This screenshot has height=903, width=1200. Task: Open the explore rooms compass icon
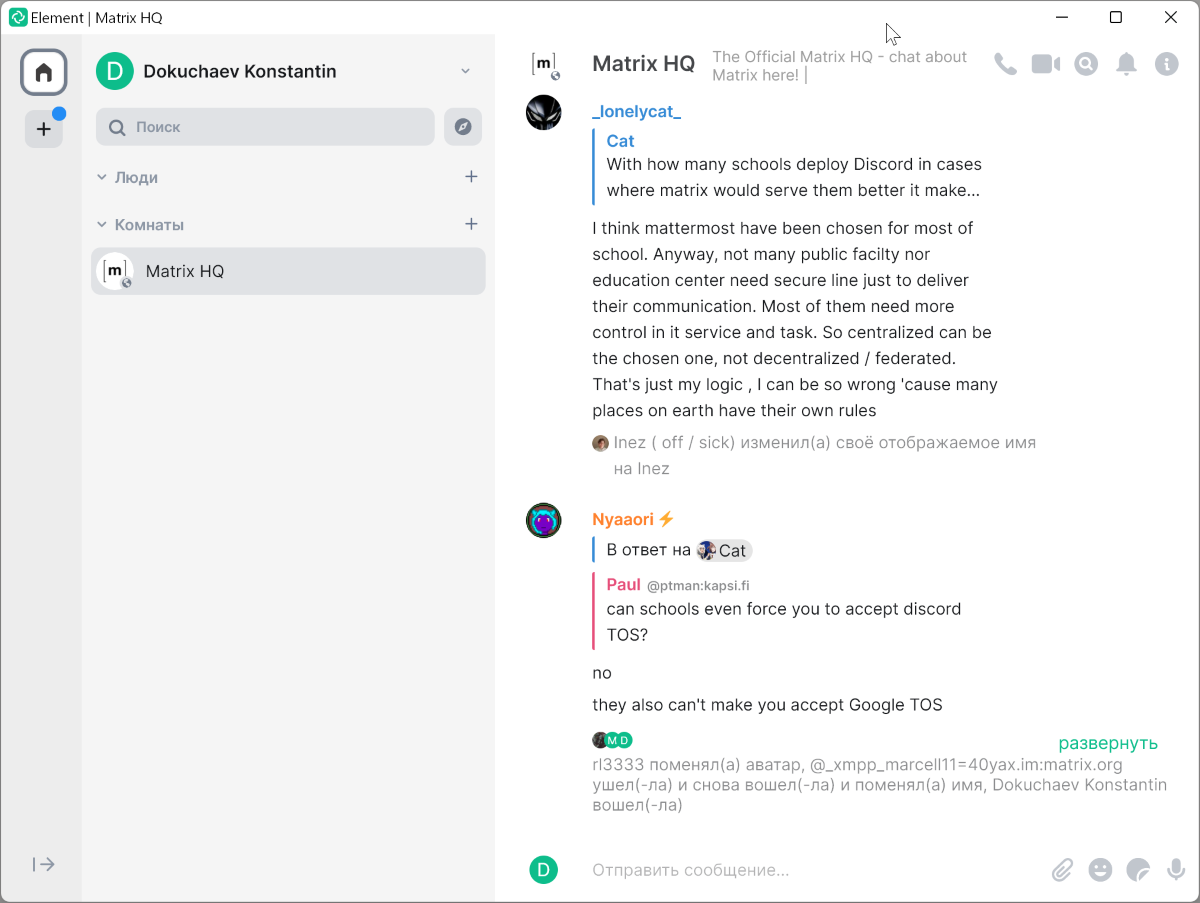pyautogui.click(x=463, y=127)
